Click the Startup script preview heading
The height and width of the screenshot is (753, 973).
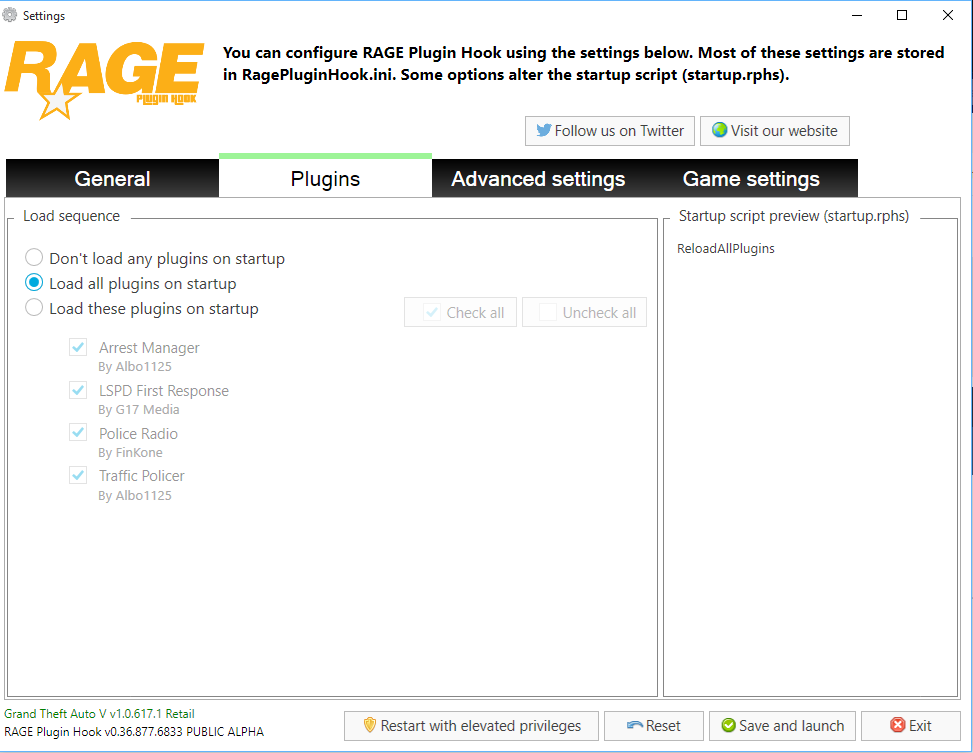click(x=794, y=216)
